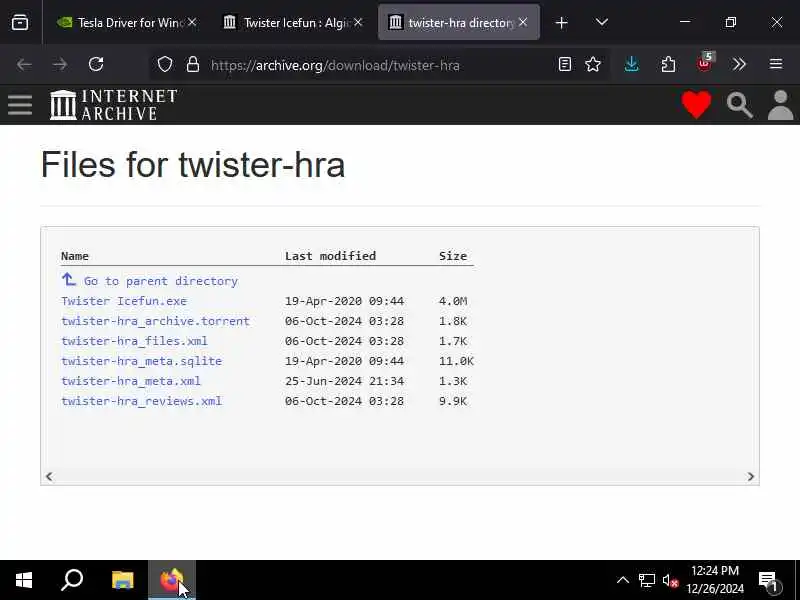
Task: Expand the list all tabs dropdown
Action: (602, 22)
